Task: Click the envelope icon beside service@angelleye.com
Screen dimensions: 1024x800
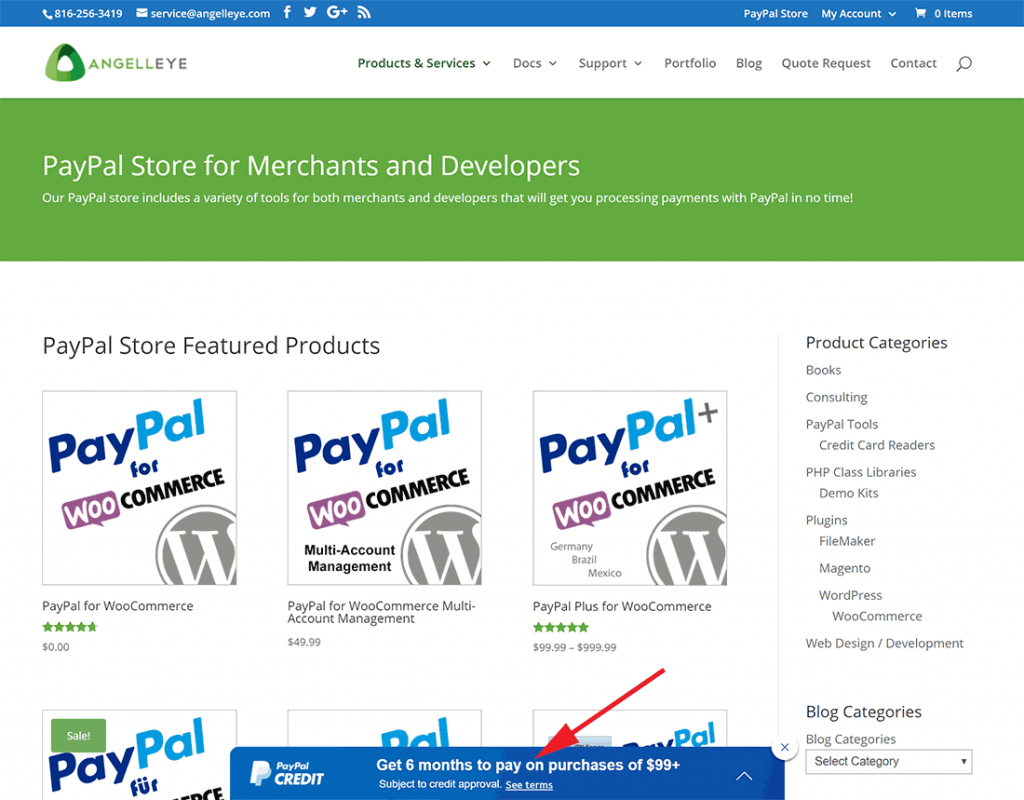Action: tap(140, 13)
